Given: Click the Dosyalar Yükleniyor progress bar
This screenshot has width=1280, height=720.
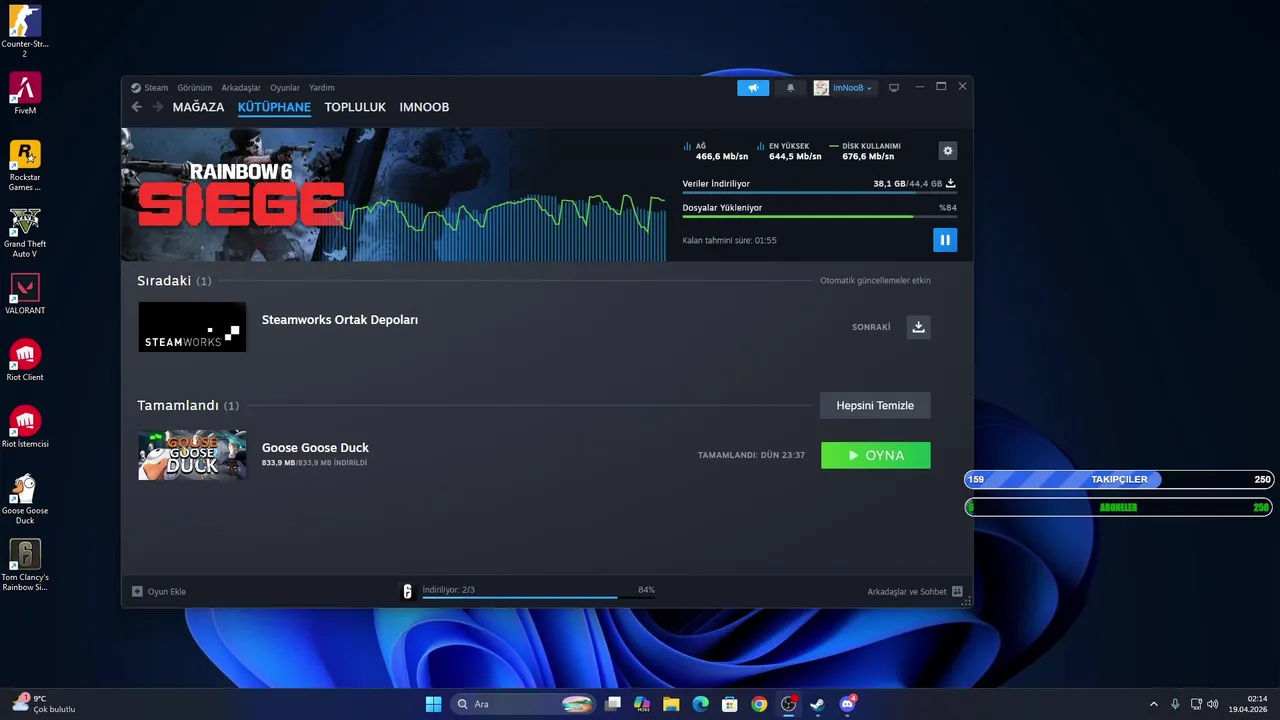Looking at the screenshot, I should [x=819, y=216].
